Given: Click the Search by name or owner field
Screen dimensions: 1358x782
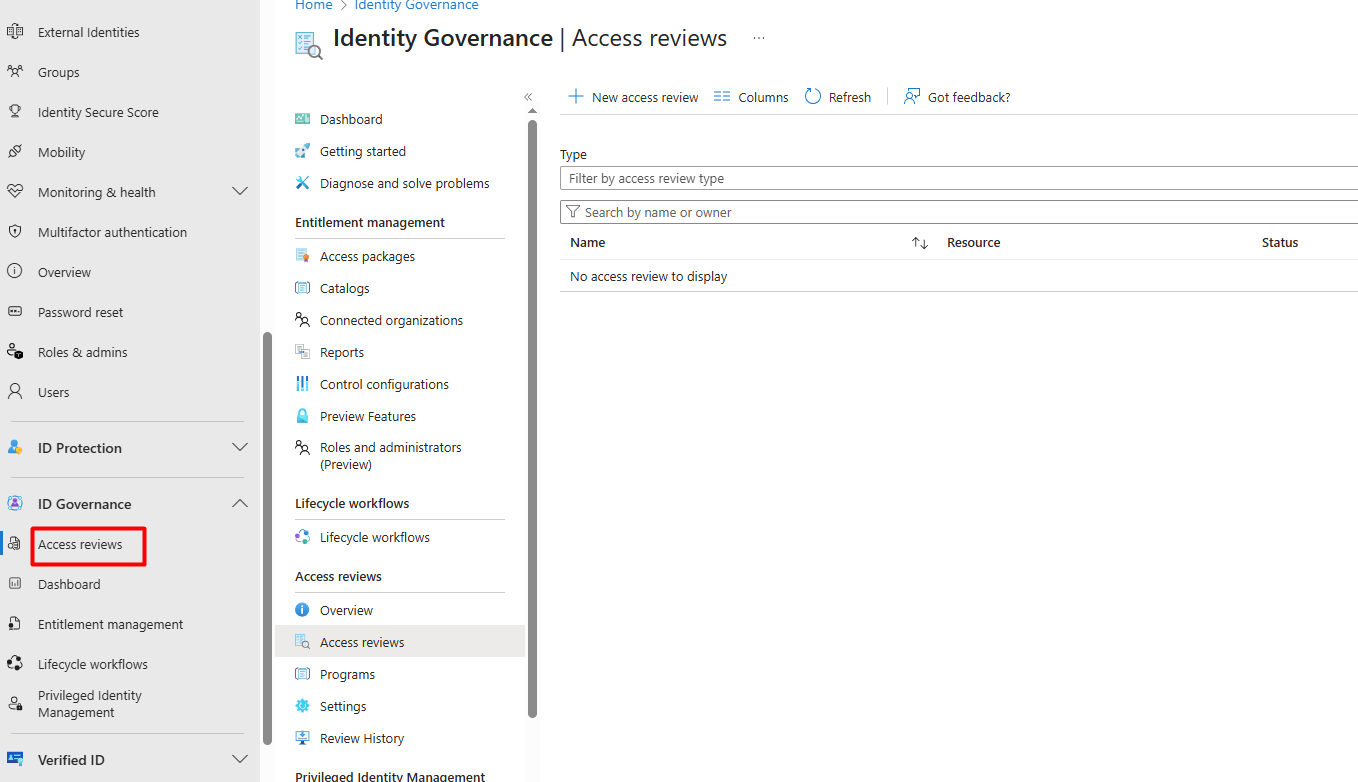Looking at the screenshot, I should pyautogui.click(x=959, y=212).
